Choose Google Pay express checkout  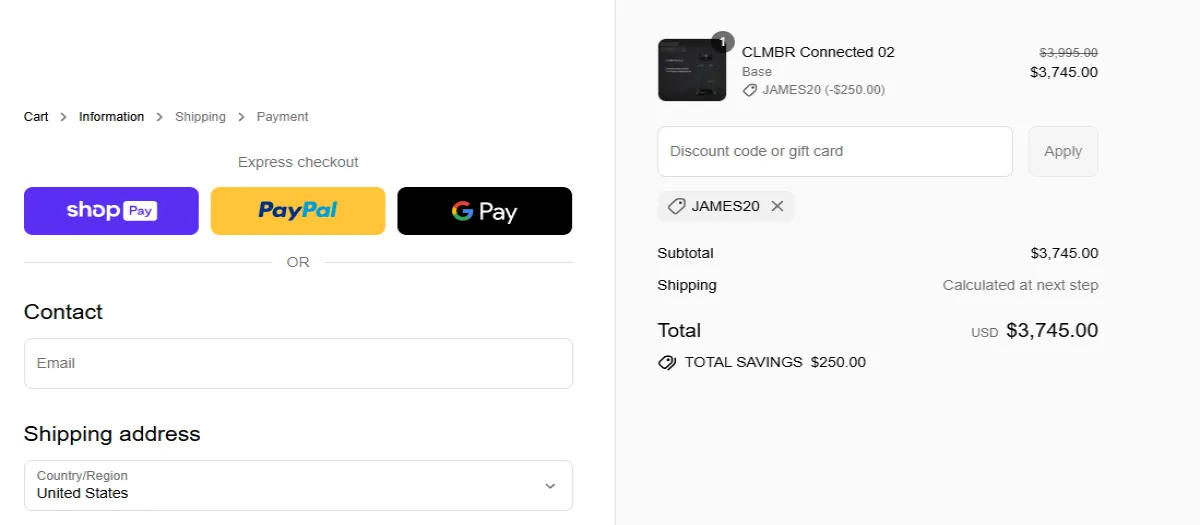coord(484,211)
